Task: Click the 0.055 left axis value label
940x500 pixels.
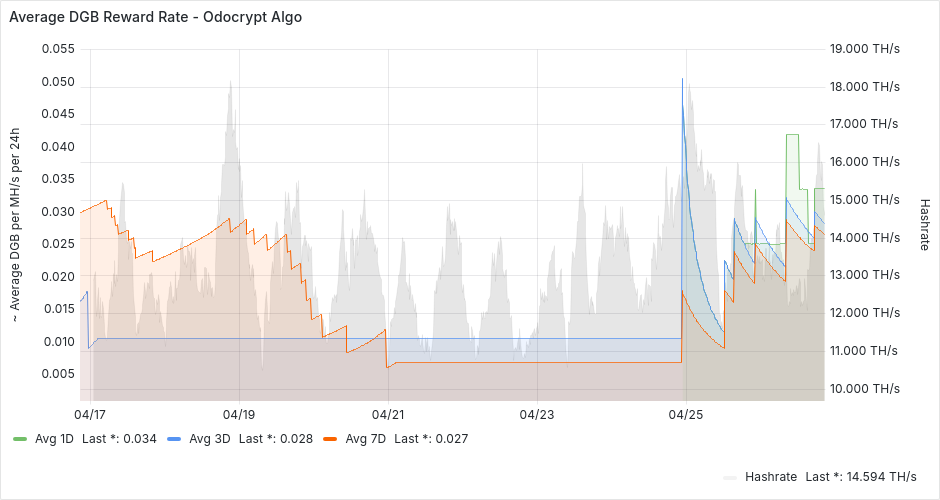Action: click(x=57, y=49)
